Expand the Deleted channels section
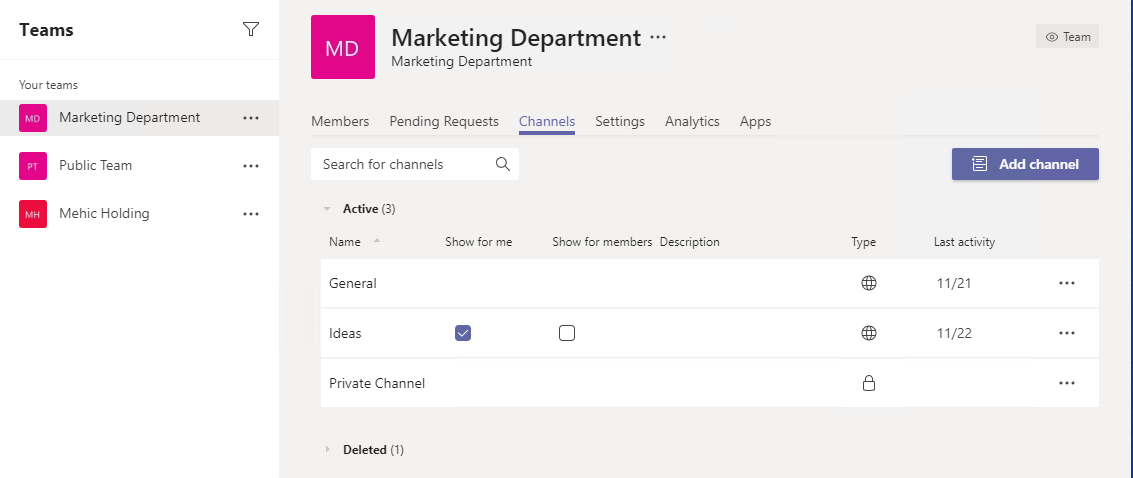Viewport: 1133px width, 478px height. coord(327,450)
